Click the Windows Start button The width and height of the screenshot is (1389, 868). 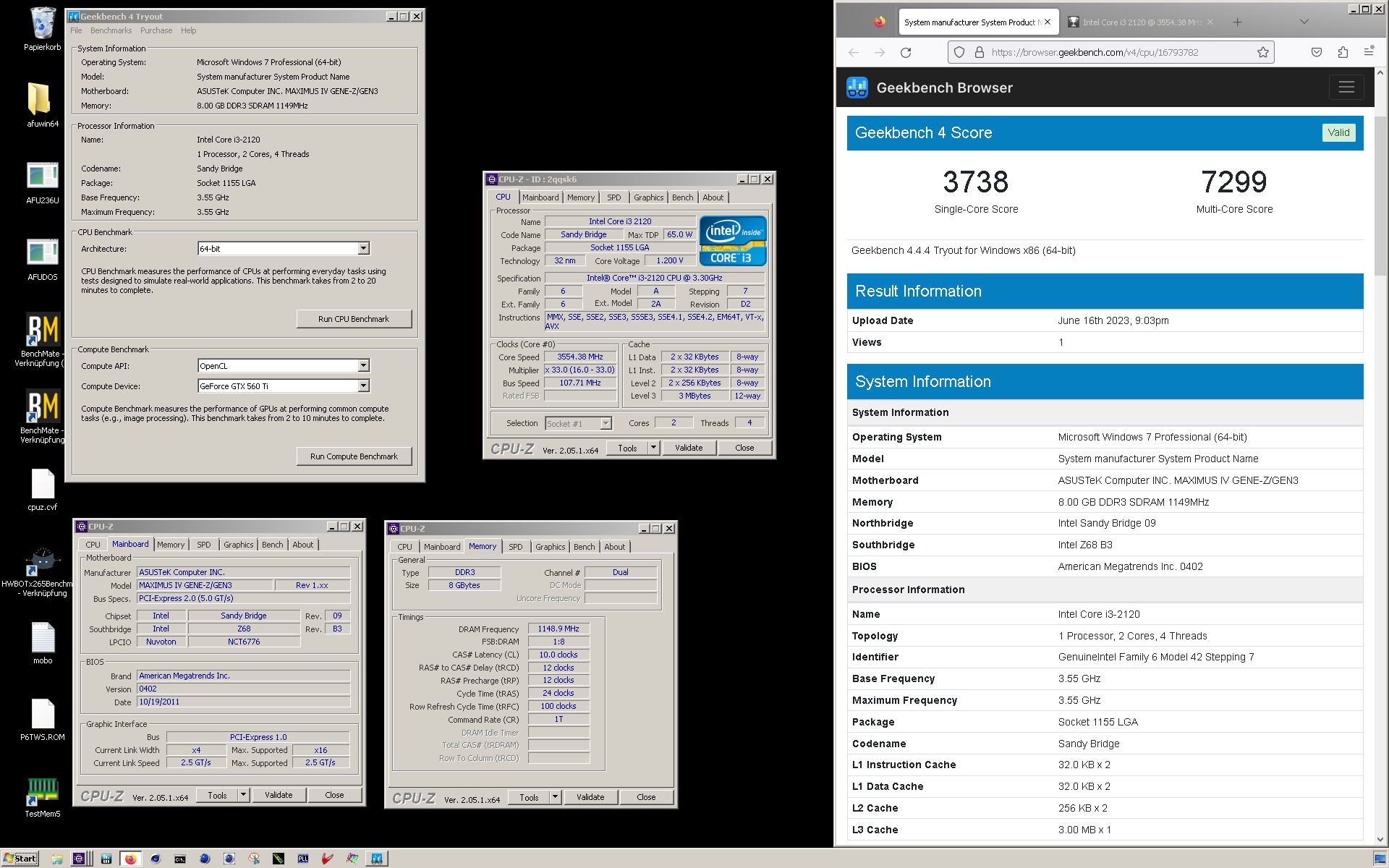(20, 859)
